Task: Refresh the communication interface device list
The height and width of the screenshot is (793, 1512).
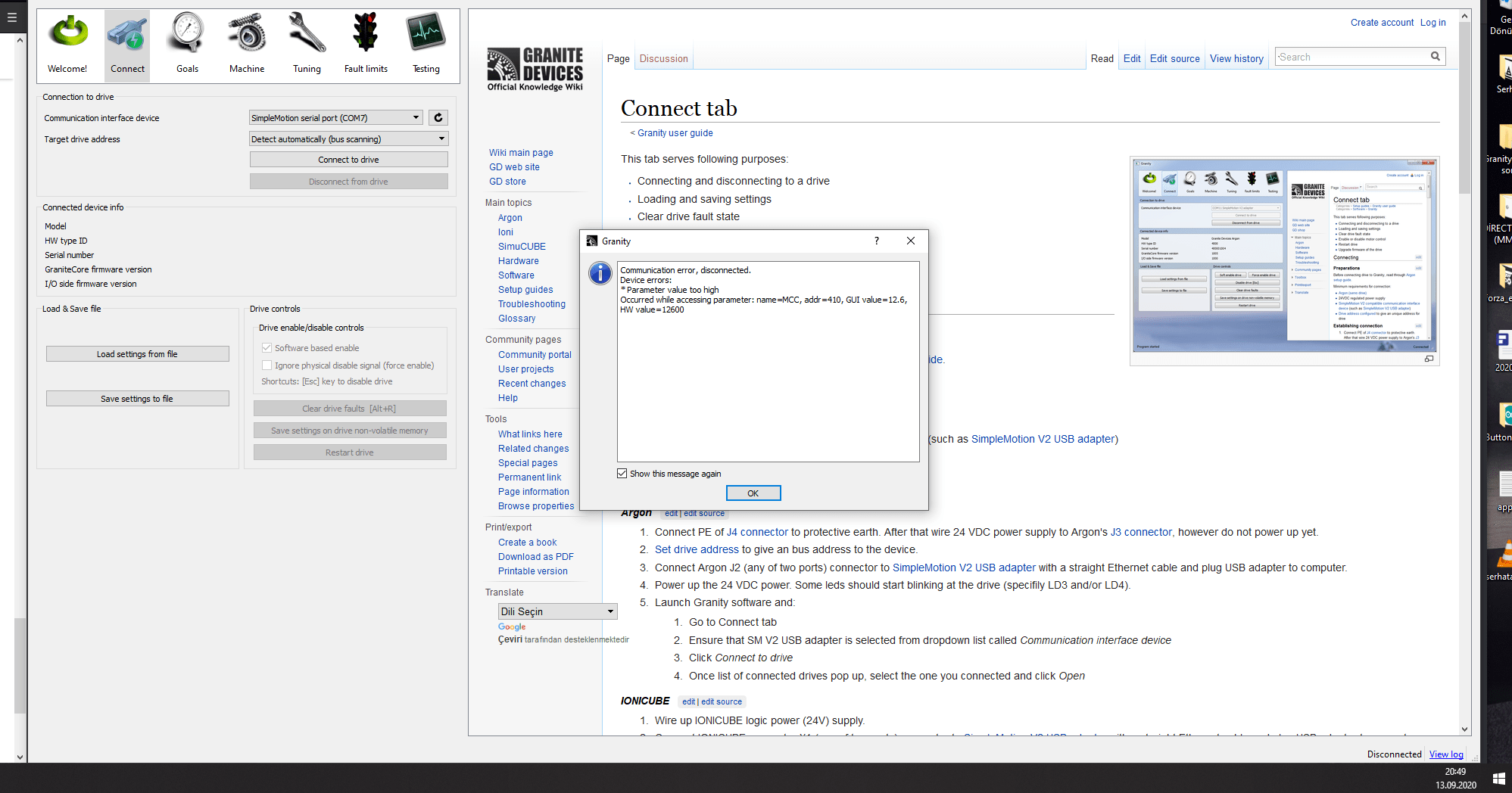Action: [438, 117]
